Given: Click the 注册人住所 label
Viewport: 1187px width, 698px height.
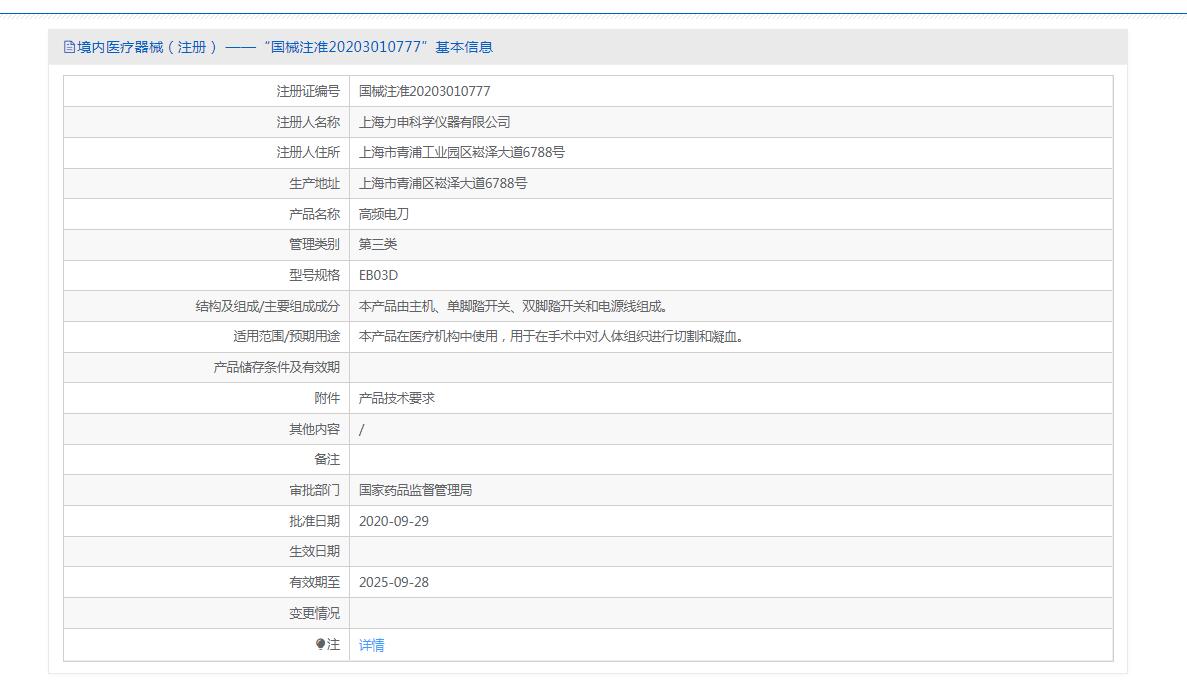Looking at the screenshot, I should tap(308, 152).
